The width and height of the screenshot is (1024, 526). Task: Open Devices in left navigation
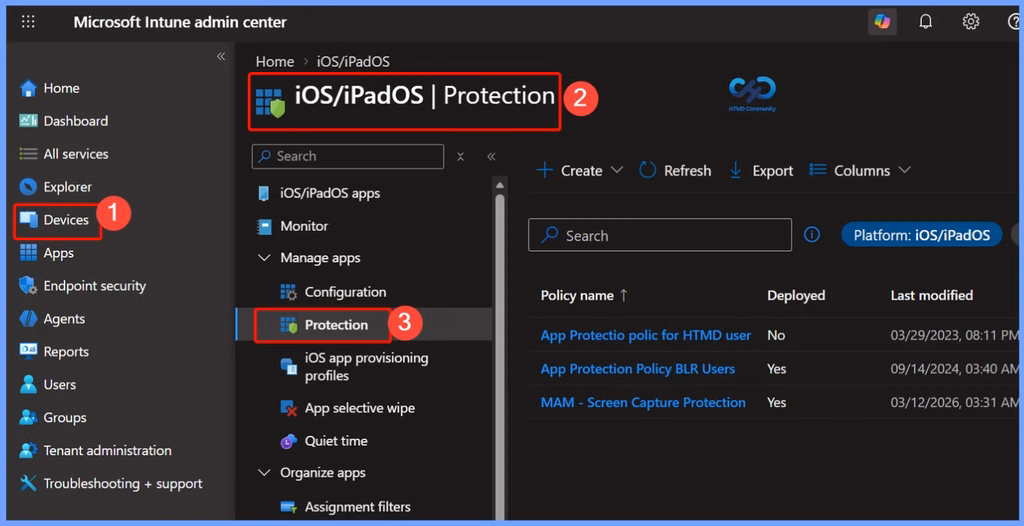coord(66,220)
